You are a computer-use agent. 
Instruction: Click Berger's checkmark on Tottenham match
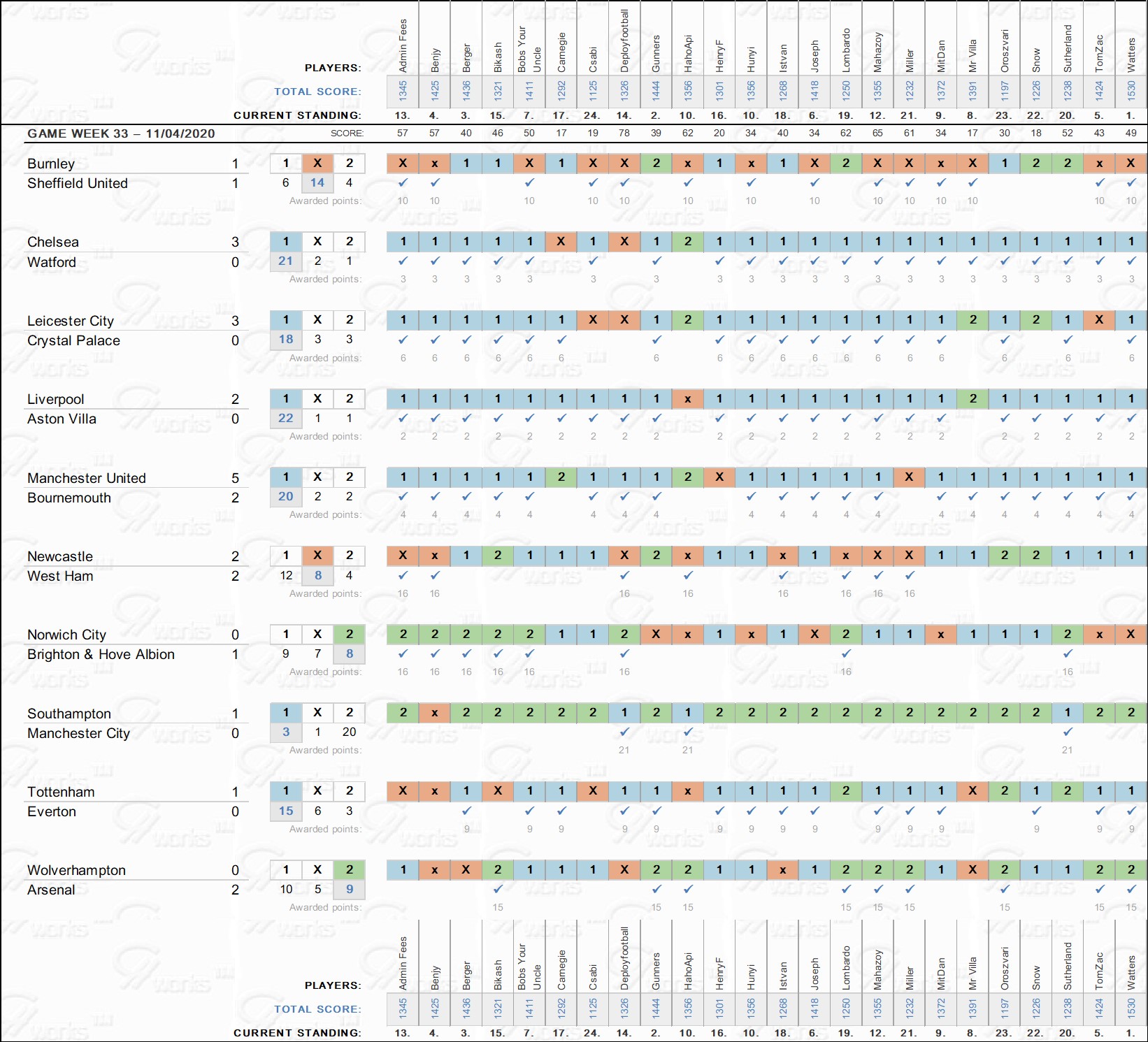pos(466,811)
